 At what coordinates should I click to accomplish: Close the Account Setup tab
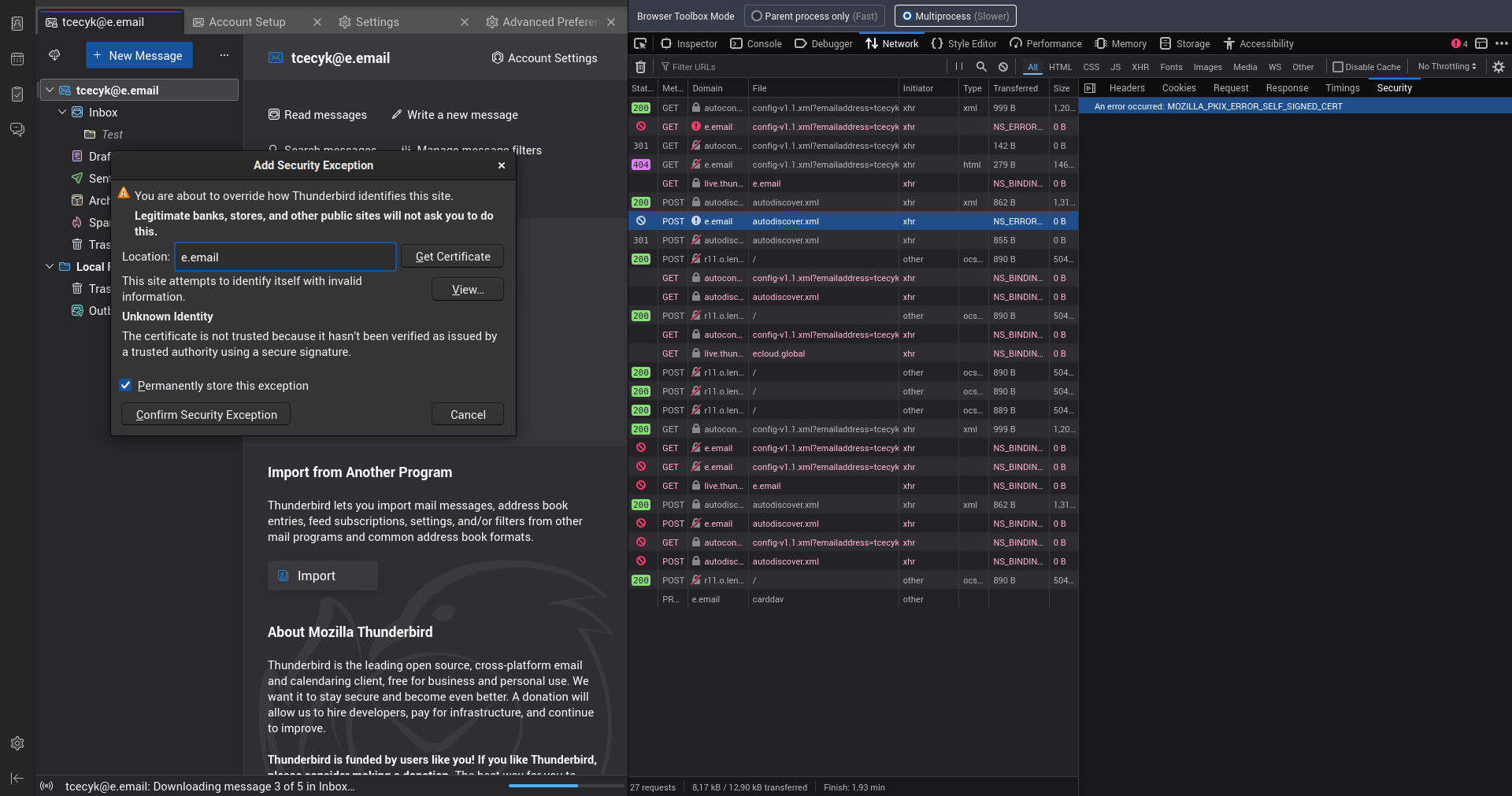[317, 22]
